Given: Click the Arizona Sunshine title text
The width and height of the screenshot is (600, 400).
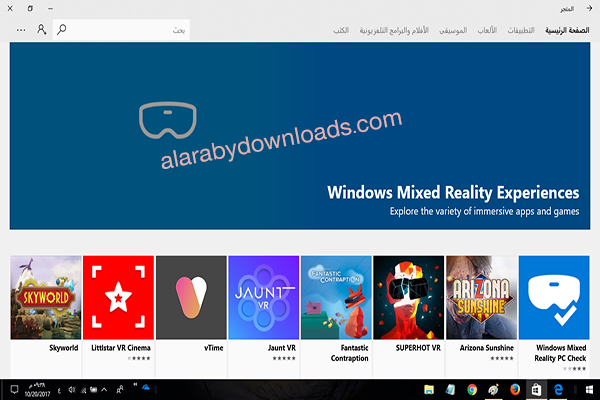Looking at the screenshot, I should [487, 348].
